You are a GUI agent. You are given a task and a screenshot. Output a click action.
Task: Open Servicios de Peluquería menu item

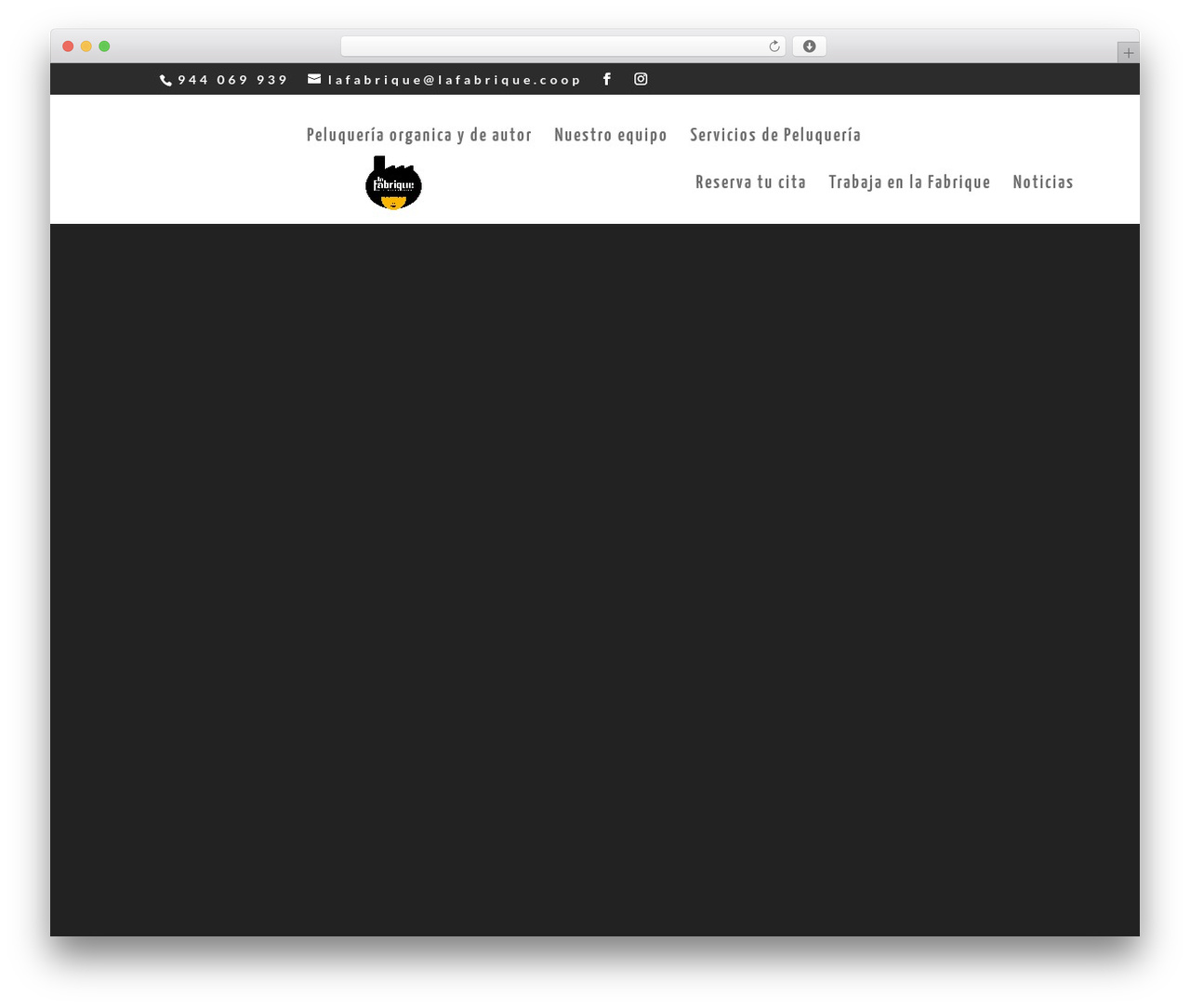click(775, 135)
